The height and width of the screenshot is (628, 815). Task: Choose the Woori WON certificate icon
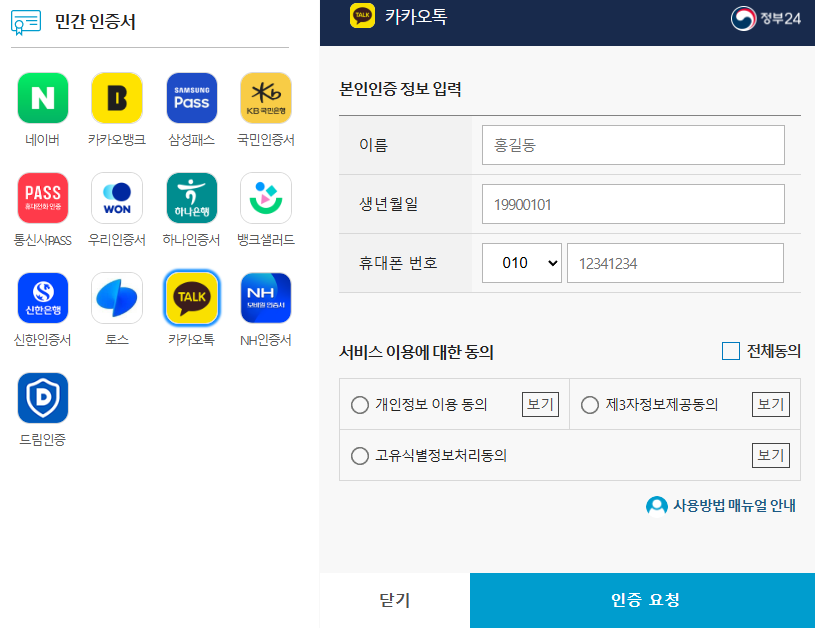click(x=117, y=198)
